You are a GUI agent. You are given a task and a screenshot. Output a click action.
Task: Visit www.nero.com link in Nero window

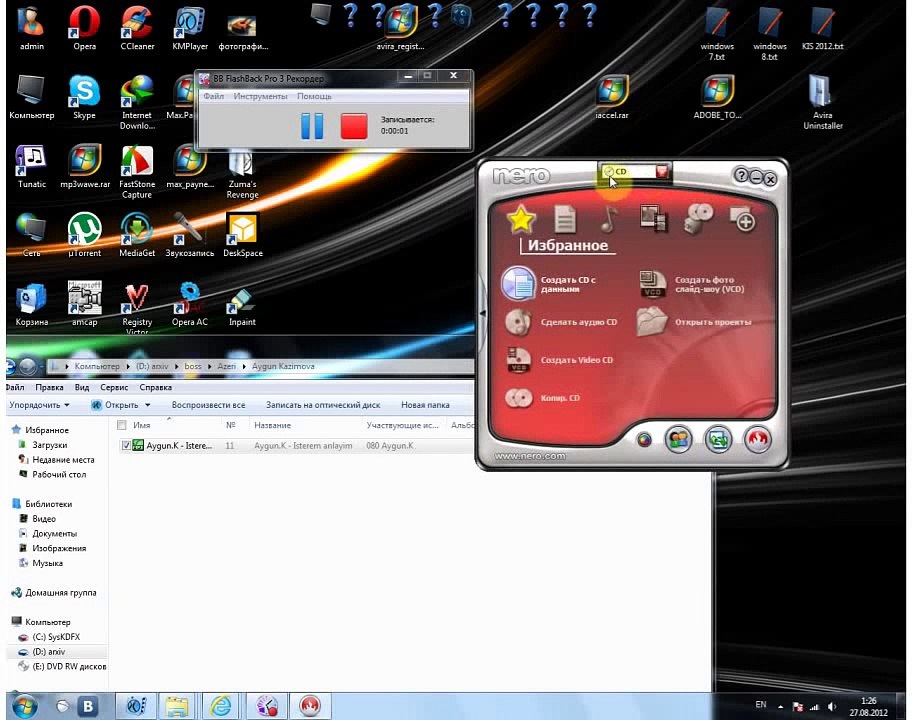click(530, 456)
